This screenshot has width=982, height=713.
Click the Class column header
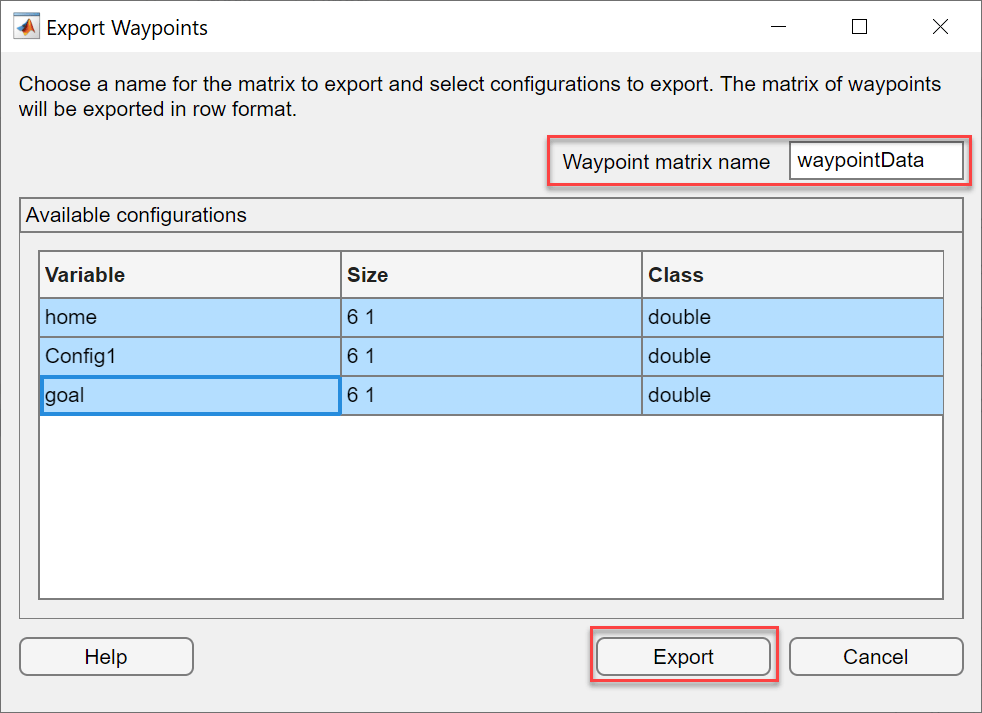click(x=792, y=275)
